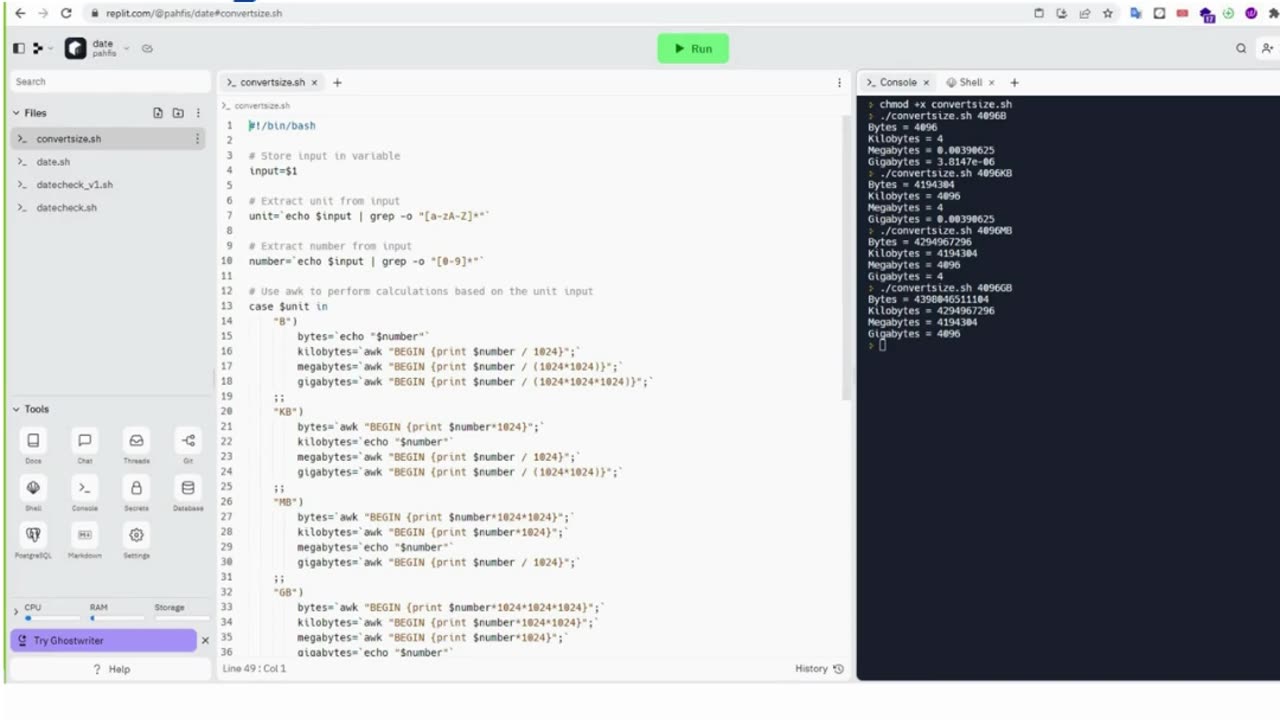Screen dimensions: 1280x720
Task: Add a new tab in the console pane
Action: (1014, 82)
